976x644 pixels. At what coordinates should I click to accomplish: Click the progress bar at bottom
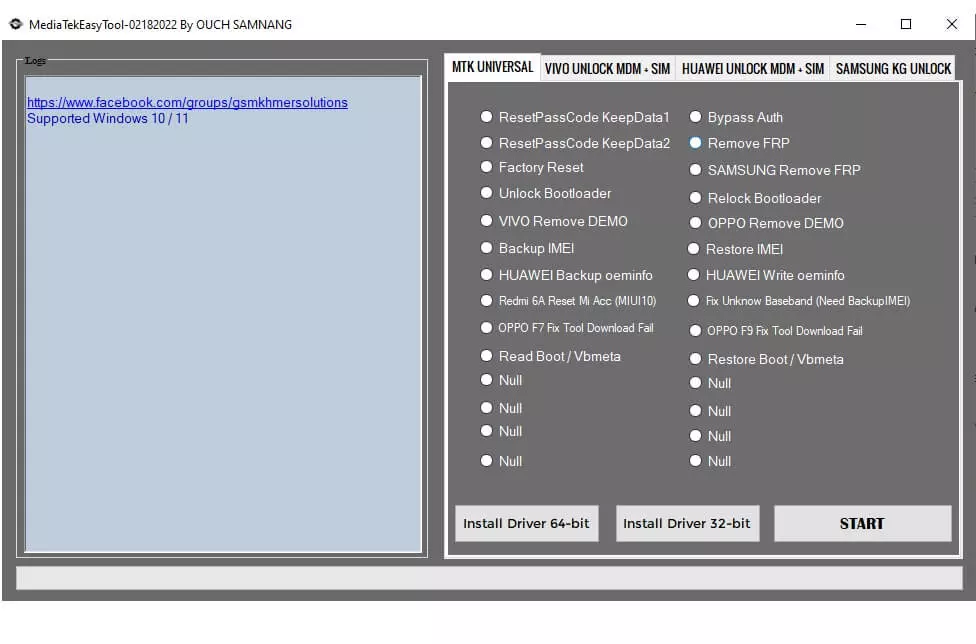[x=489, y=578]
